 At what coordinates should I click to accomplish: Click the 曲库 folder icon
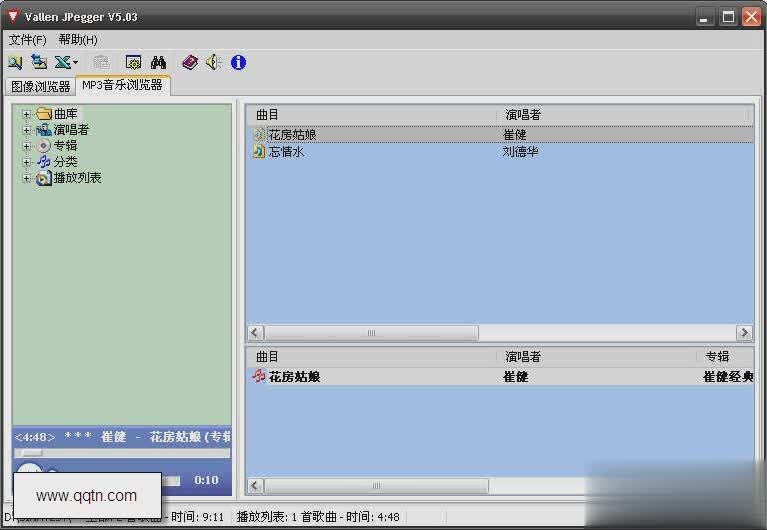coord(44,114)
